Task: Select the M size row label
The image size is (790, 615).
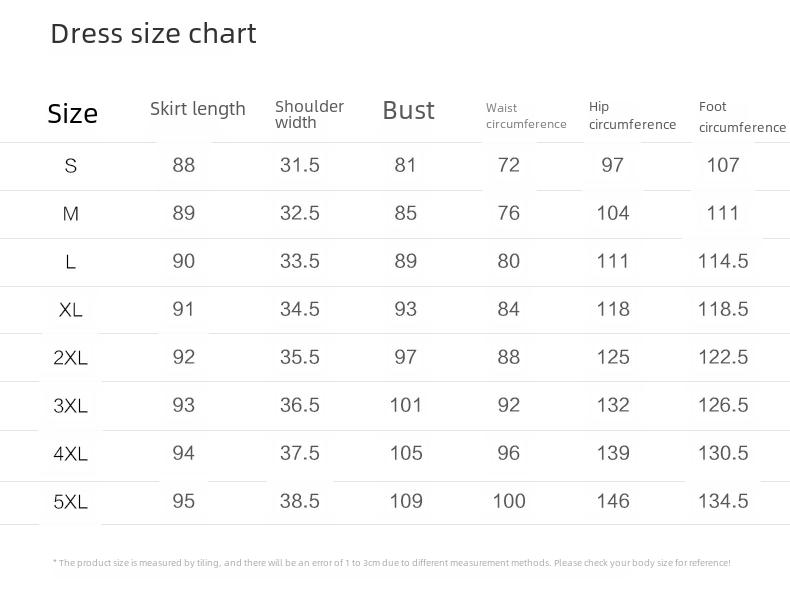Action: pos(71,214)
